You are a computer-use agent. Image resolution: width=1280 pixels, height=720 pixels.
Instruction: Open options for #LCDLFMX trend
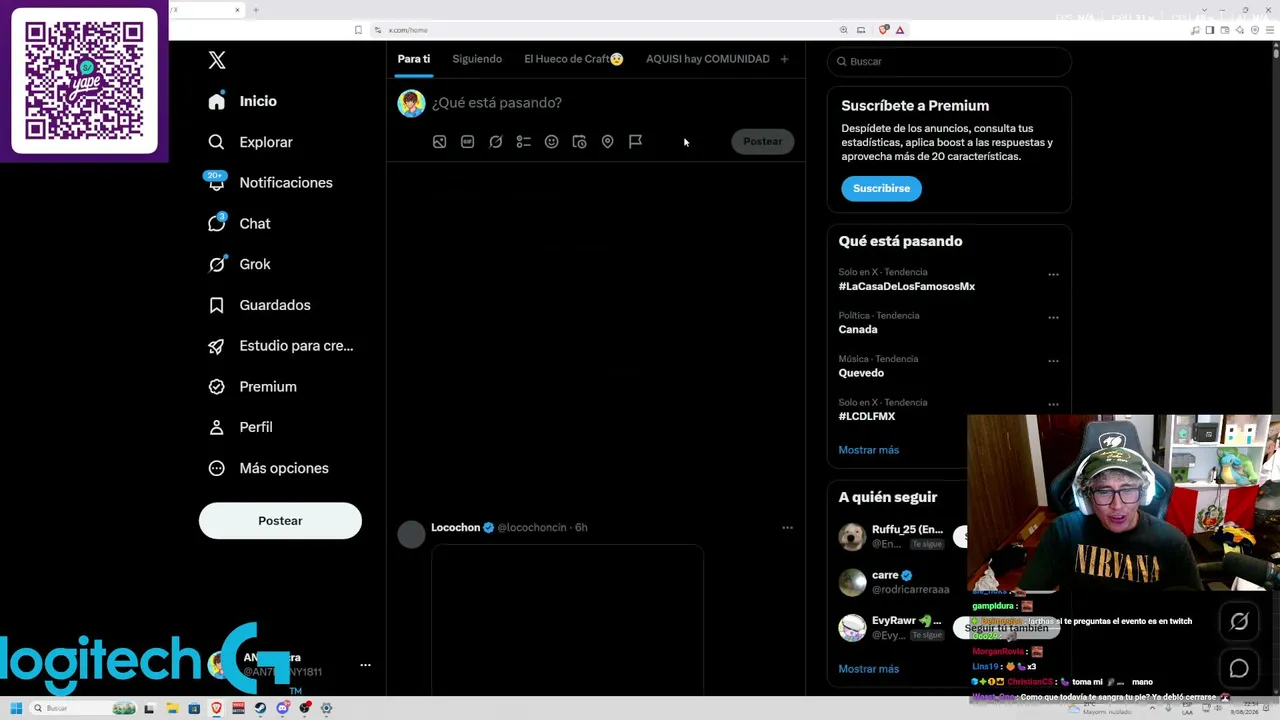click(x=1053, y=405)
